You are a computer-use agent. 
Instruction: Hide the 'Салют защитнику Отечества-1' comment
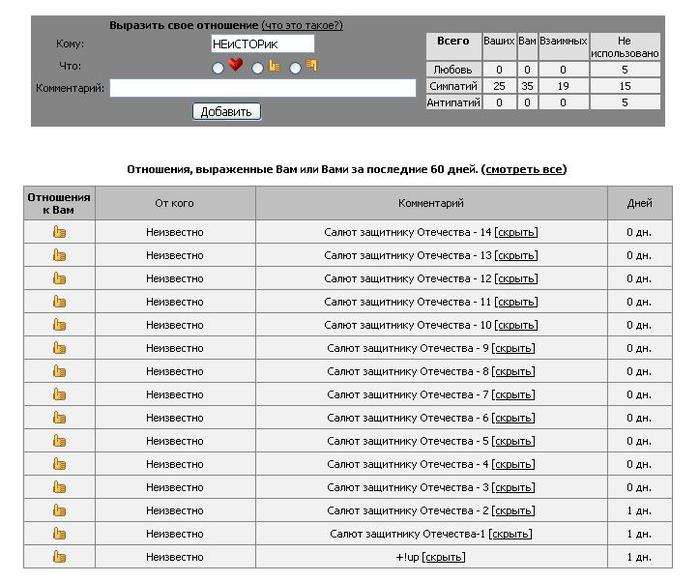pyautogui.click(x=510, y=533)
